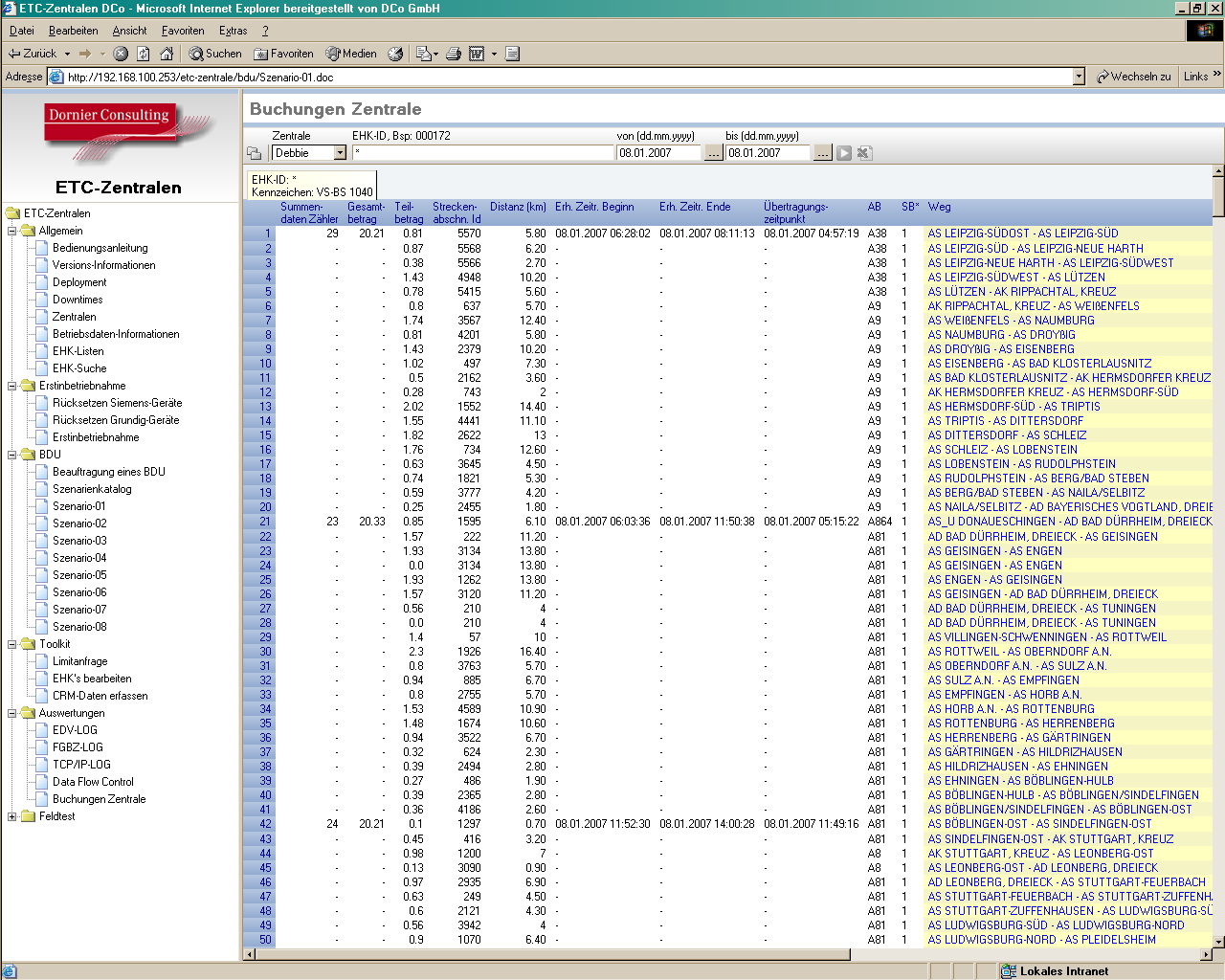This screenshot has height=980, width=1225.
Task: Click the Home page icon
Action: point(167,54)
